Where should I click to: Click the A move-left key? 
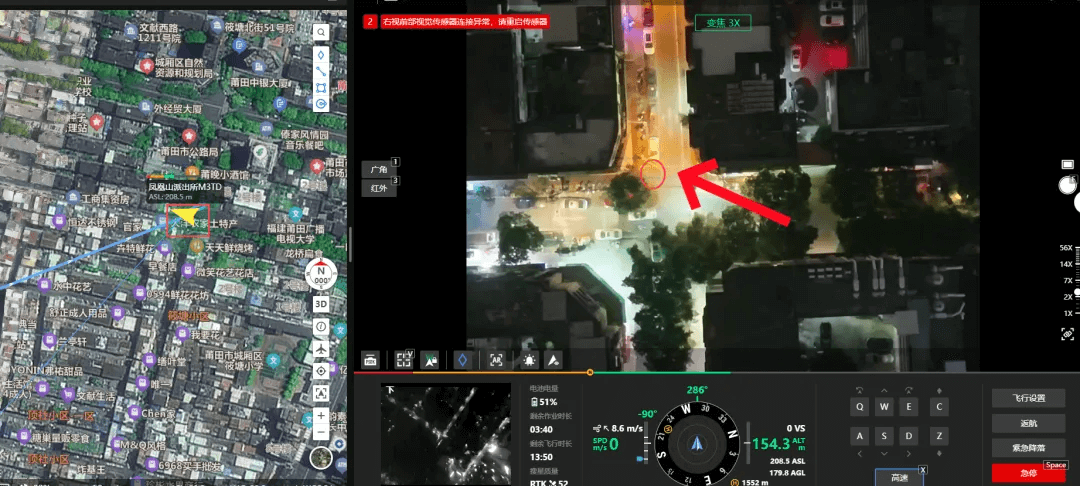pos(860,436)
